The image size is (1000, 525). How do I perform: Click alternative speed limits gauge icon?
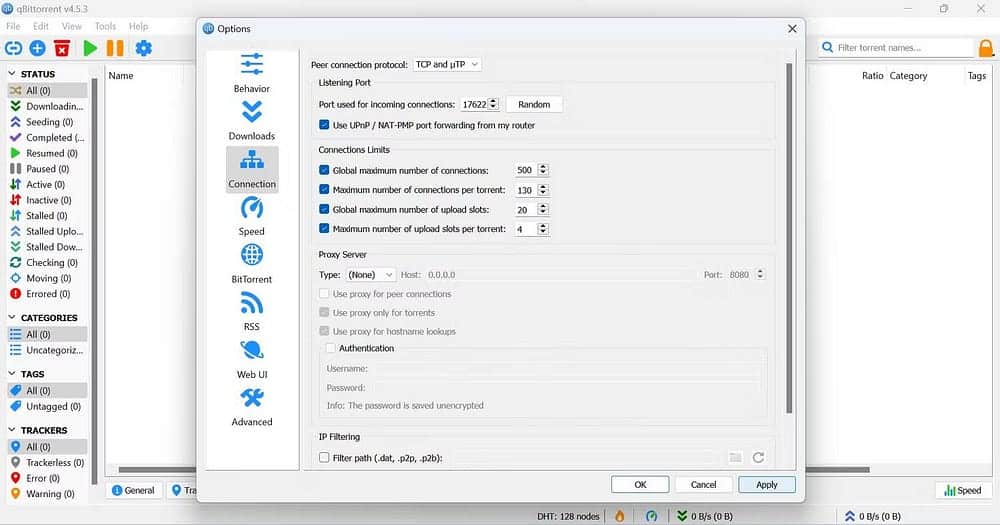[x=651, y=516]
